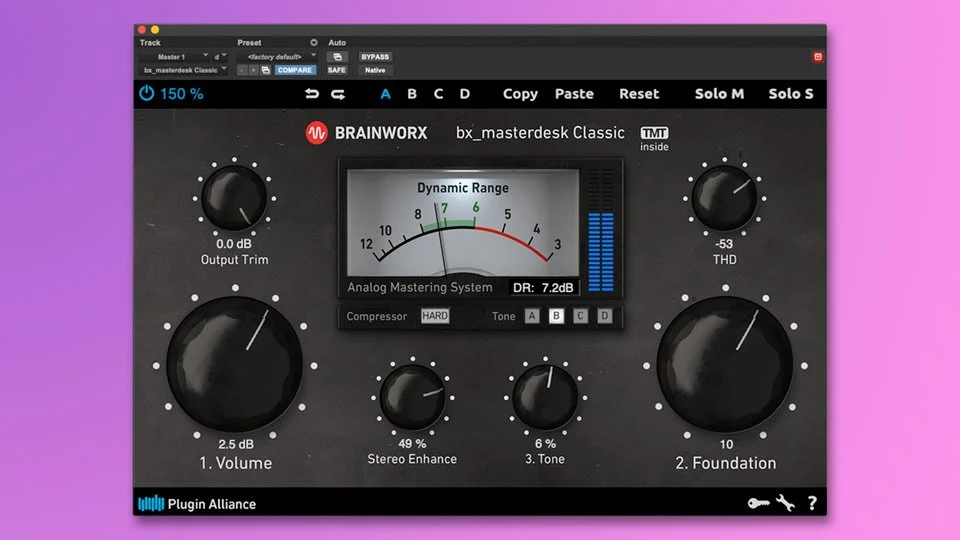Click the 3. Tone knob

[545, 398]
